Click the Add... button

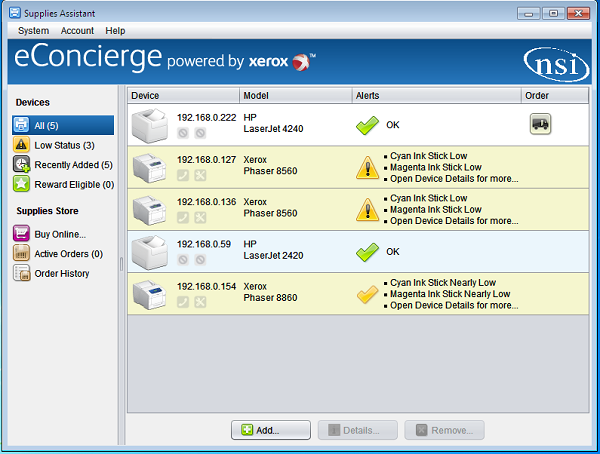[x=271, y=430]
